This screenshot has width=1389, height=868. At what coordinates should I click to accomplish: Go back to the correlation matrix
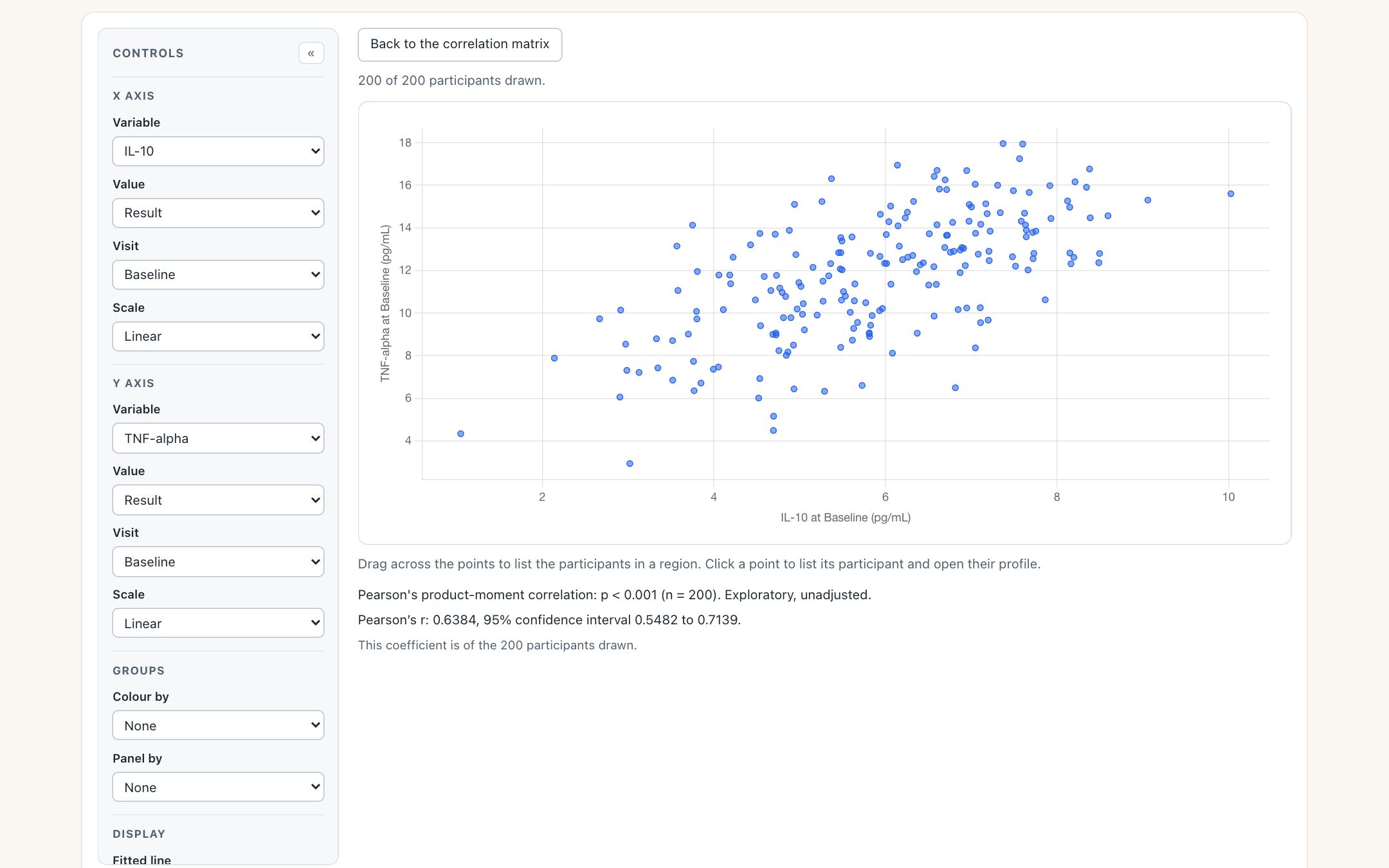point(460,44)
